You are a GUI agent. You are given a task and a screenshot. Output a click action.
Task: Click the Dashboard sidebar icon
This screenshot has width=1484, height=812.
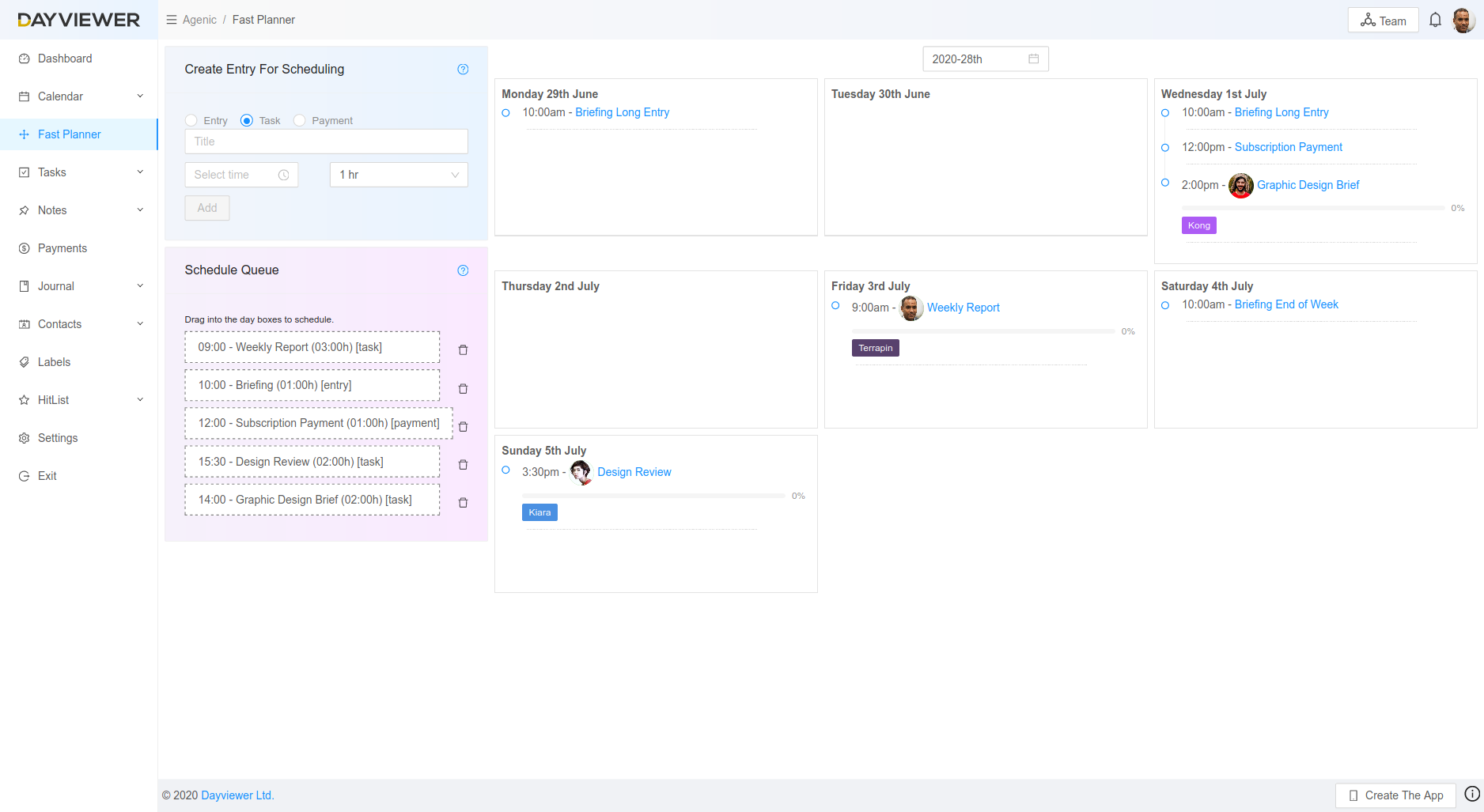(x=24, y=59)
